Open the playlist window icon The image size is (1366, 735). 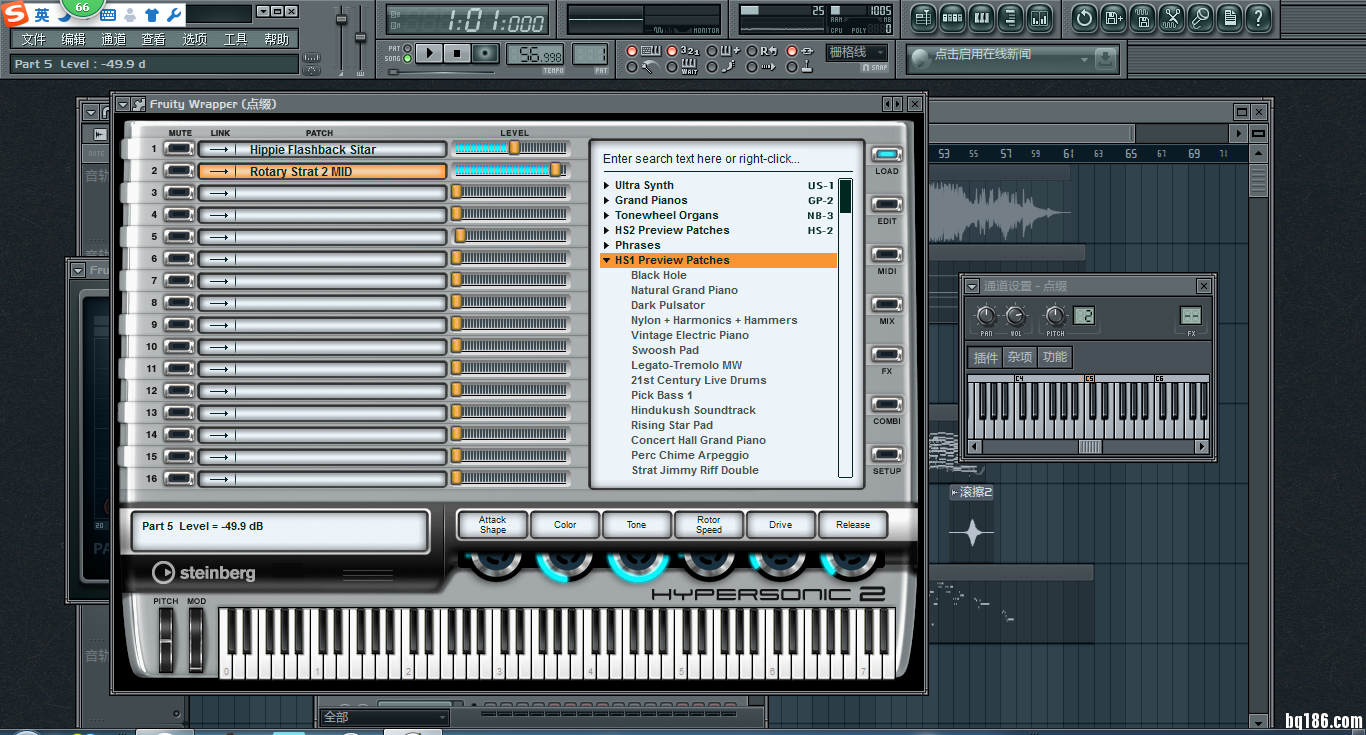click(923, 17)
